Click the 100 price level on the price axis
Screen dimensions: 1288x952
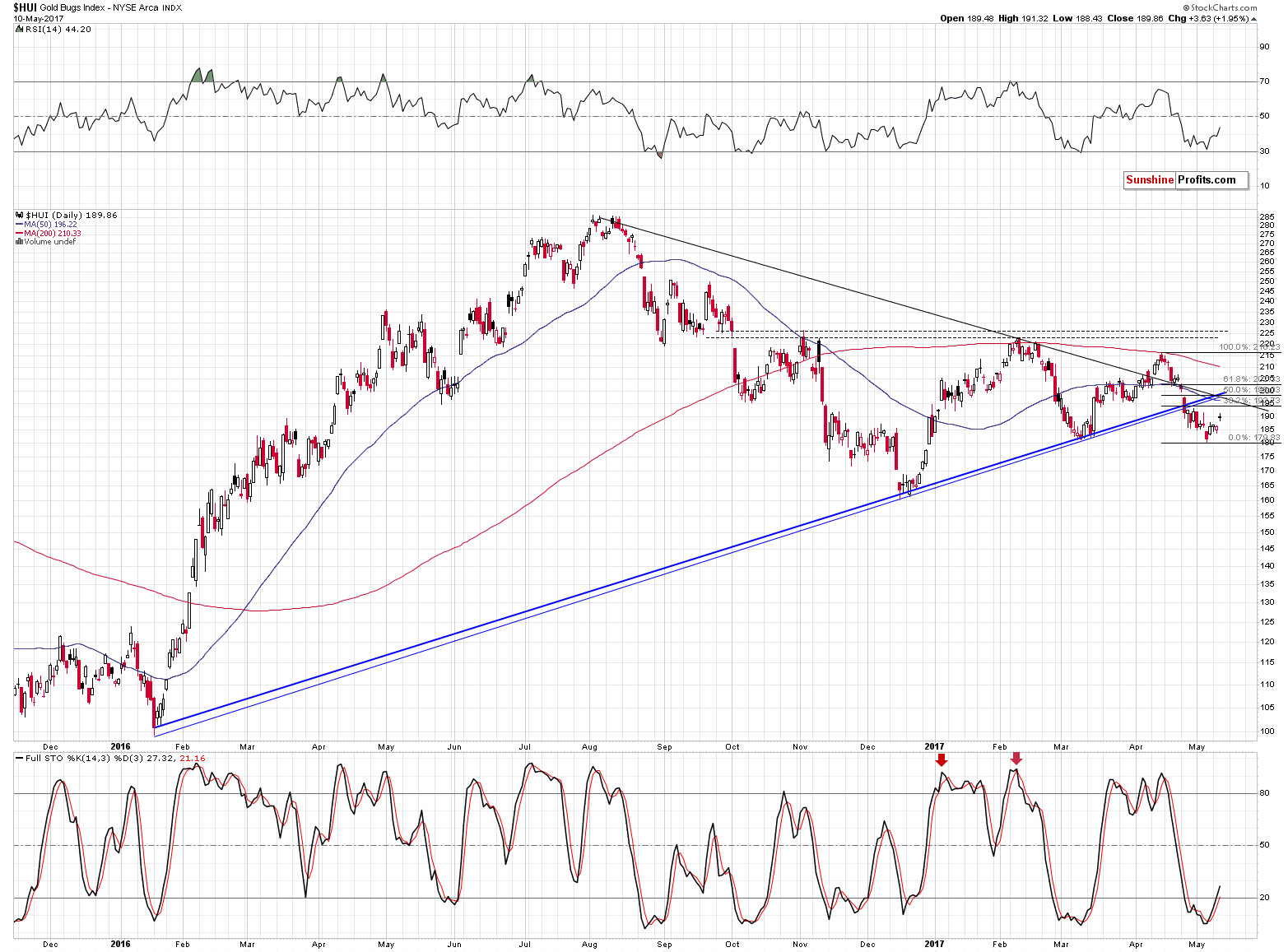click(1267, 731)
